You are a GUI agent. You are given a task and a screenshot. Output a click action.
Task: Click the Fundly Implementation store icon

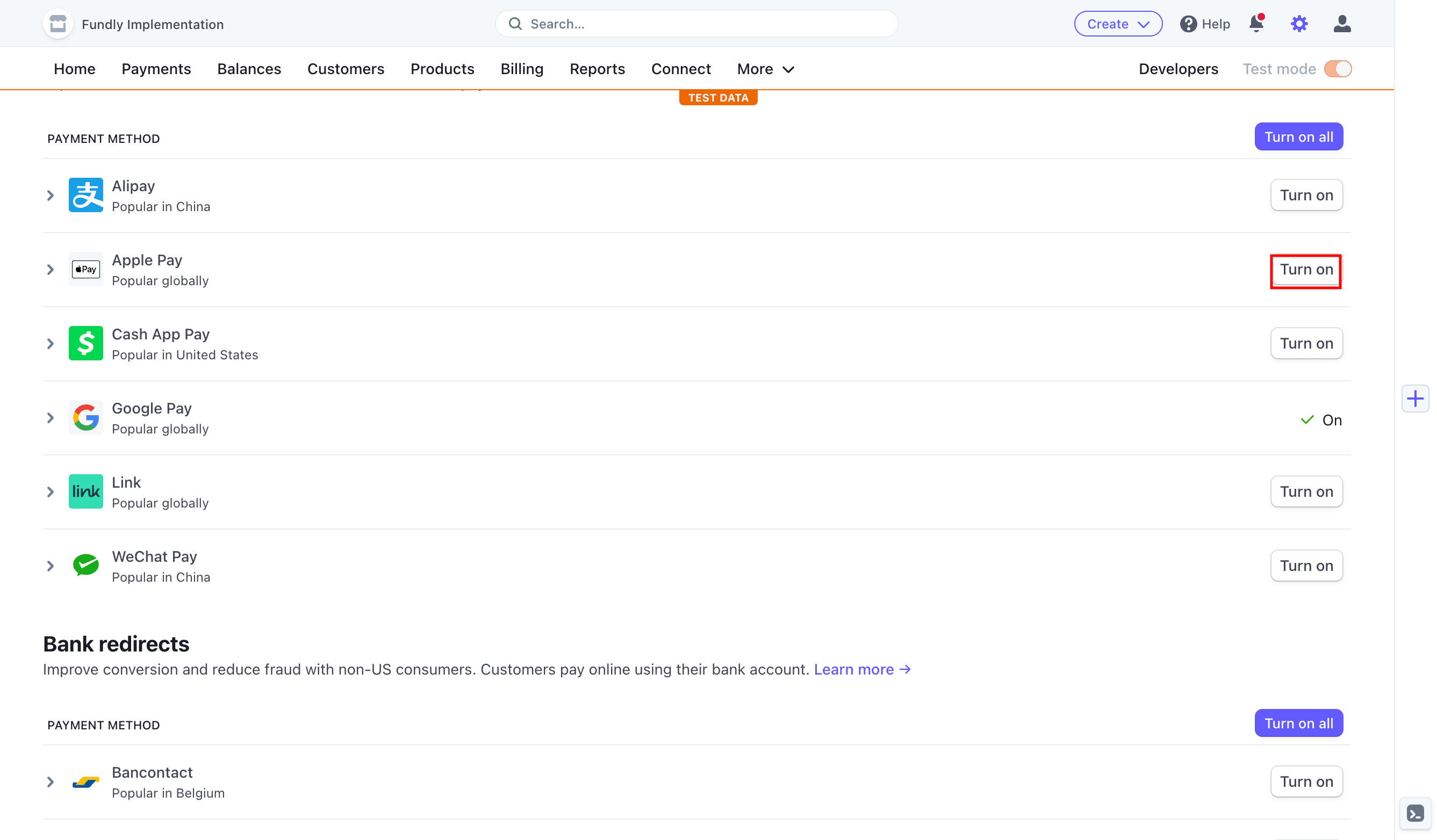[58, 24]
